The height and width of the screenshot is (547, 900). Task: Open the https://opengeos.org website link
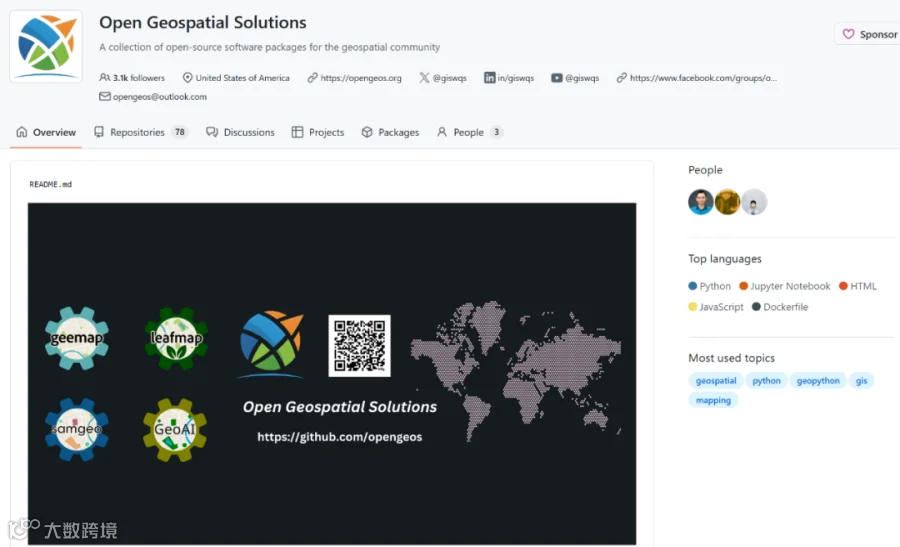361,77
